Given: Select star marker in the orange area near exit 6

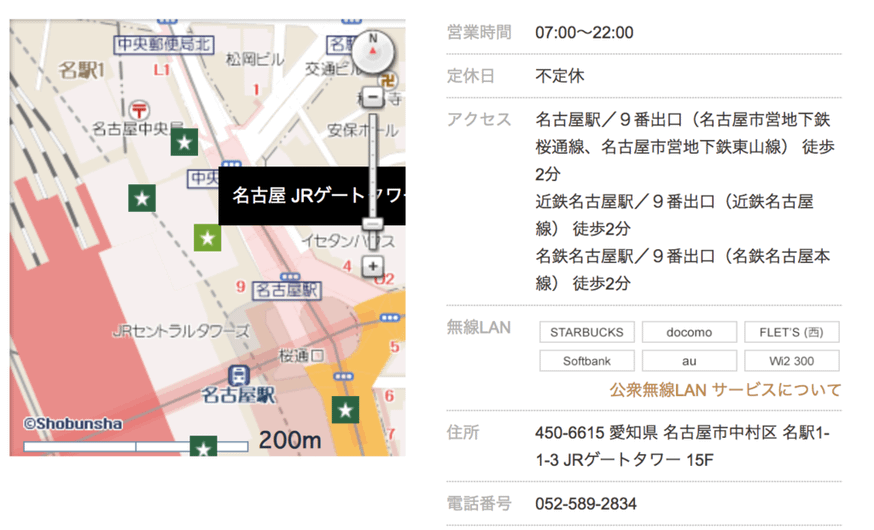Looking at the screenshot, I should (x=345, y=410).
